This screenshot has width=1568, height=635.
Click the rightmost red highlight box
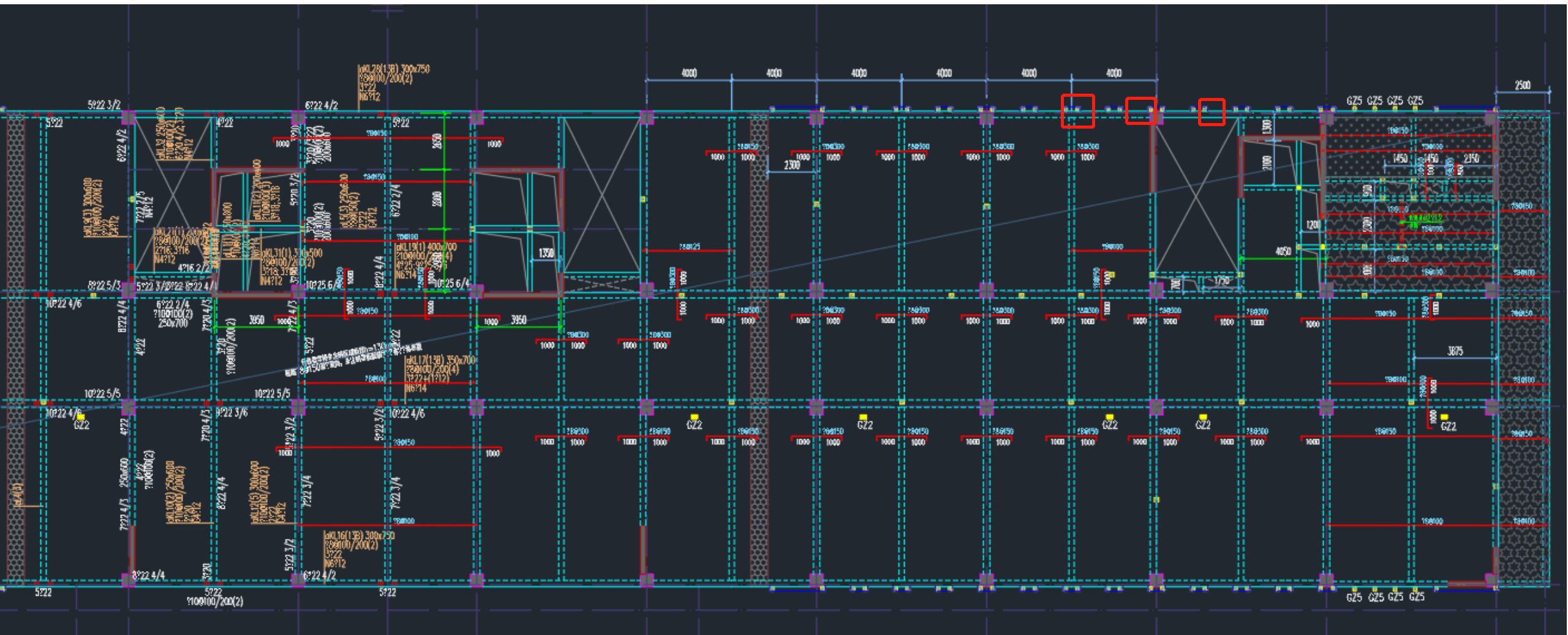coord(1211,112)
